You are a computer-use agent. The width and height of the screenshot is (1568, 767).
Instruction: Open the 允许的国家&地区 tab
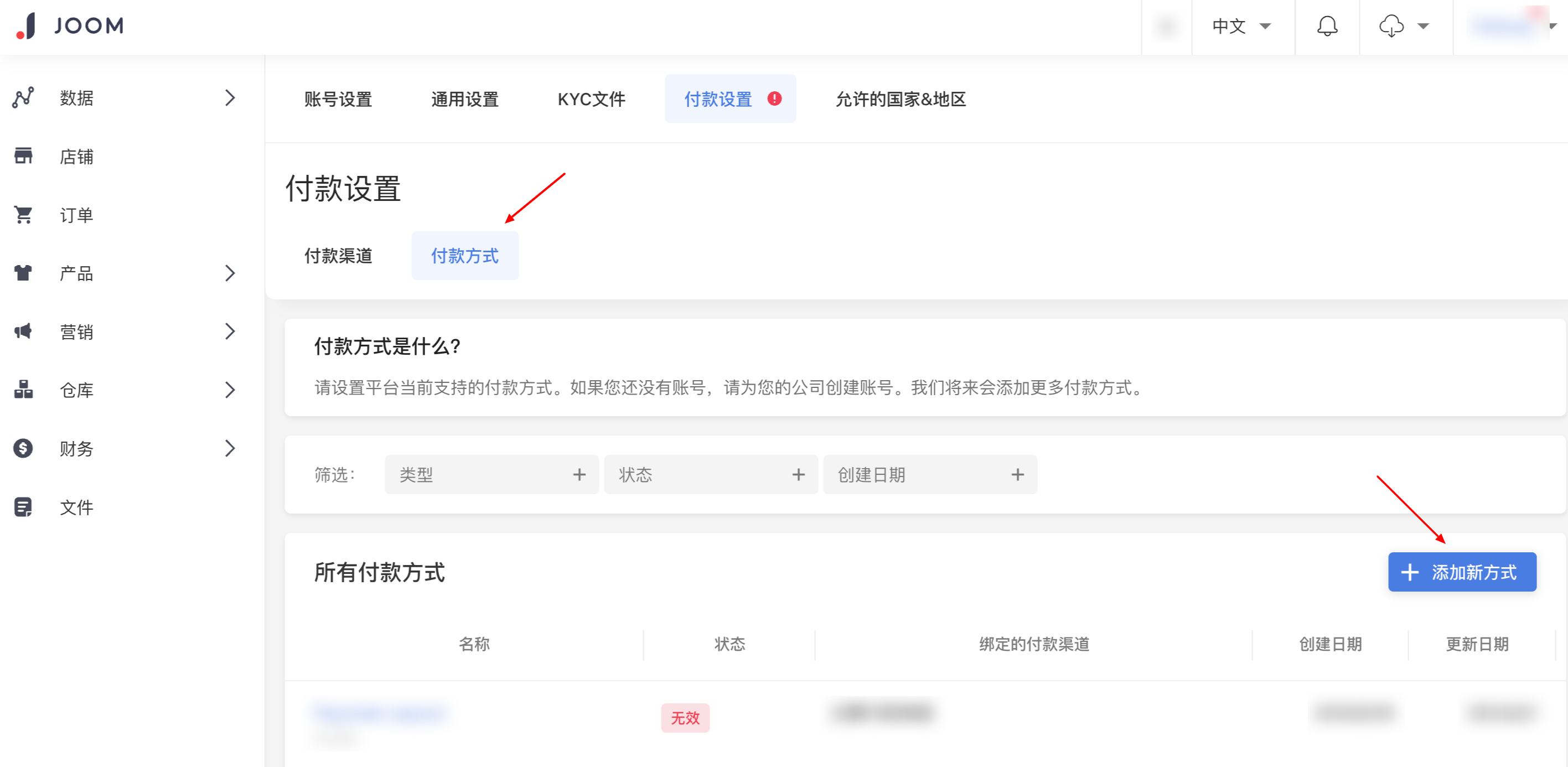[x=901, y=99]
